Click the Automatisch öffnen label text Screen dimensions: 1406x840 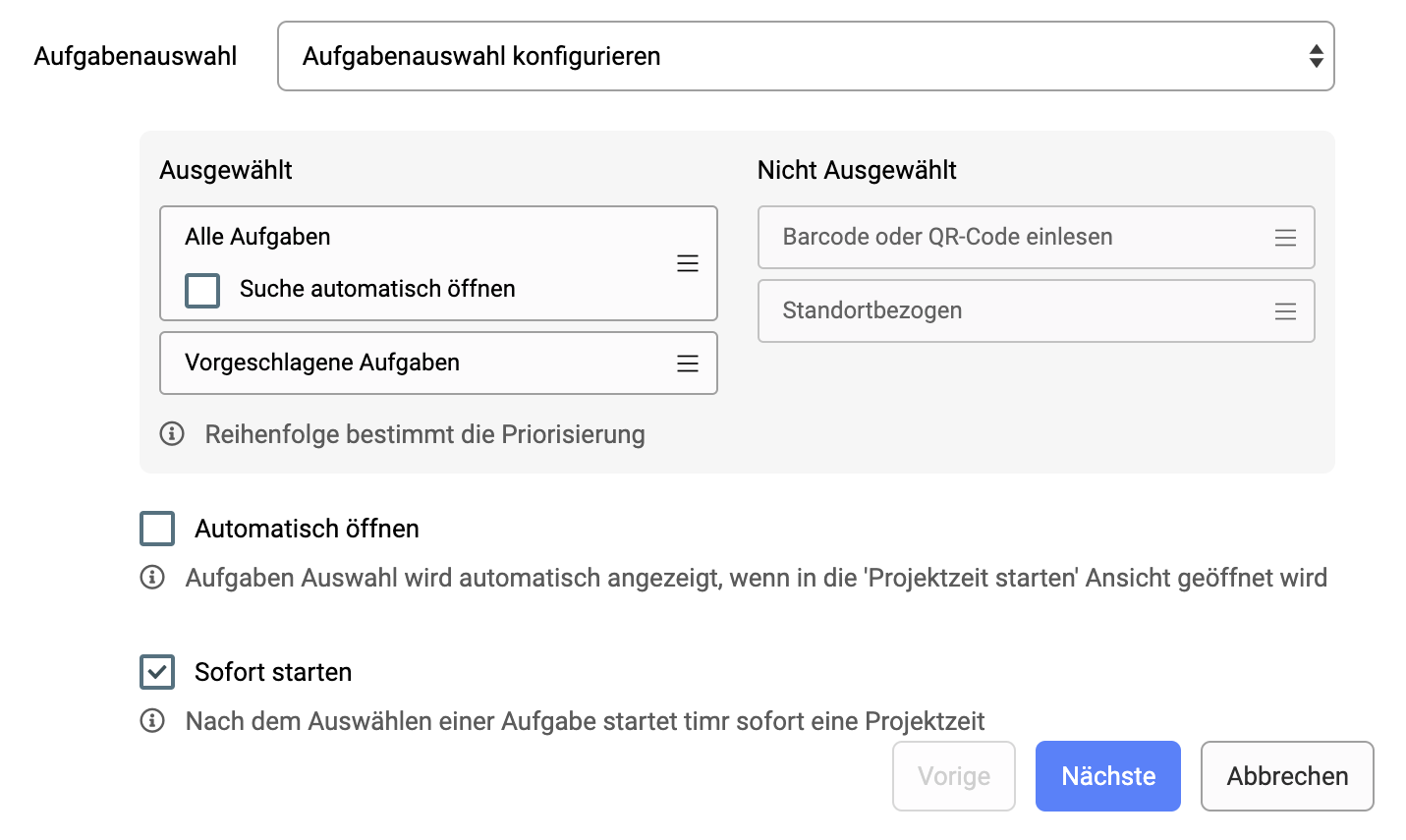coord(308,529)
